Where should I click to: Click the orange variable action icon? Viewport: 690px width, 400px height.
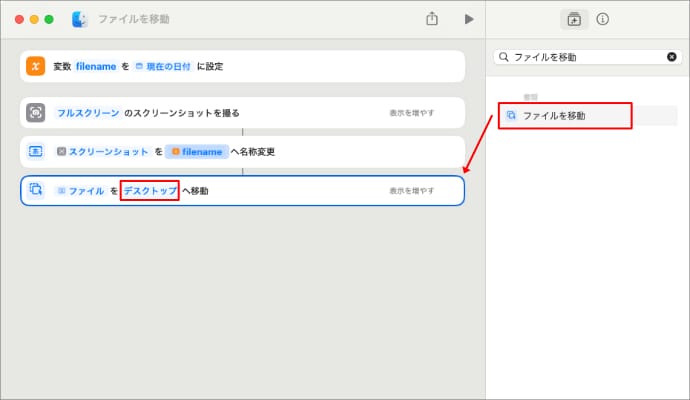[36, 66]
